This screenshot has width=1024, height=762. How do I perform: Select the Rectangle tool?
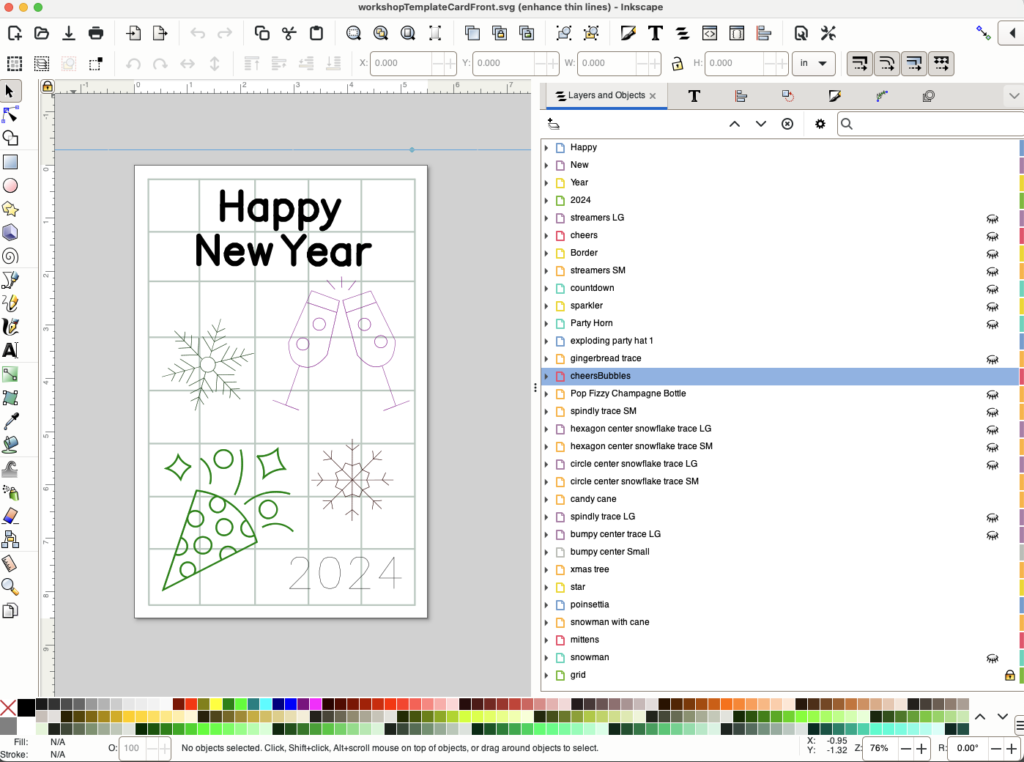pyautogui.click(x=10, y=162)
